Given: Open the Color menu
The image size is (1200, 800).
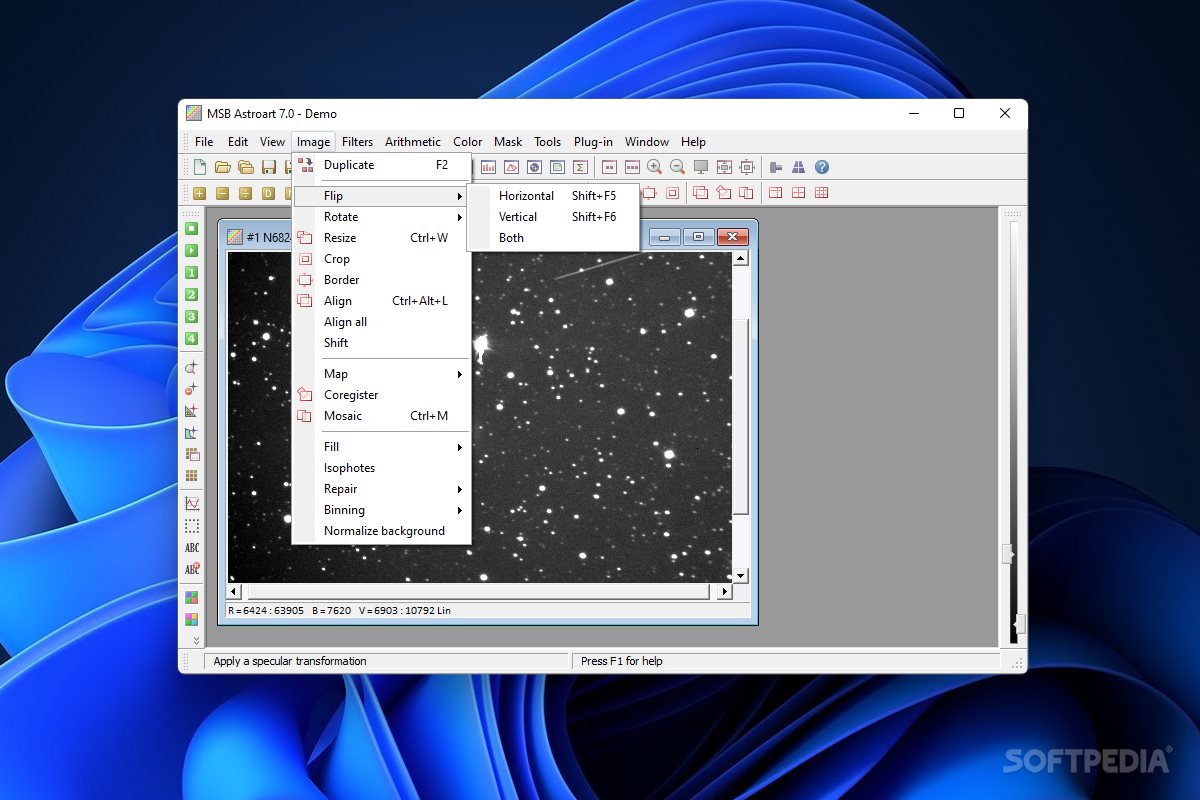Looking at the screenshot, I should pos(467,142).
